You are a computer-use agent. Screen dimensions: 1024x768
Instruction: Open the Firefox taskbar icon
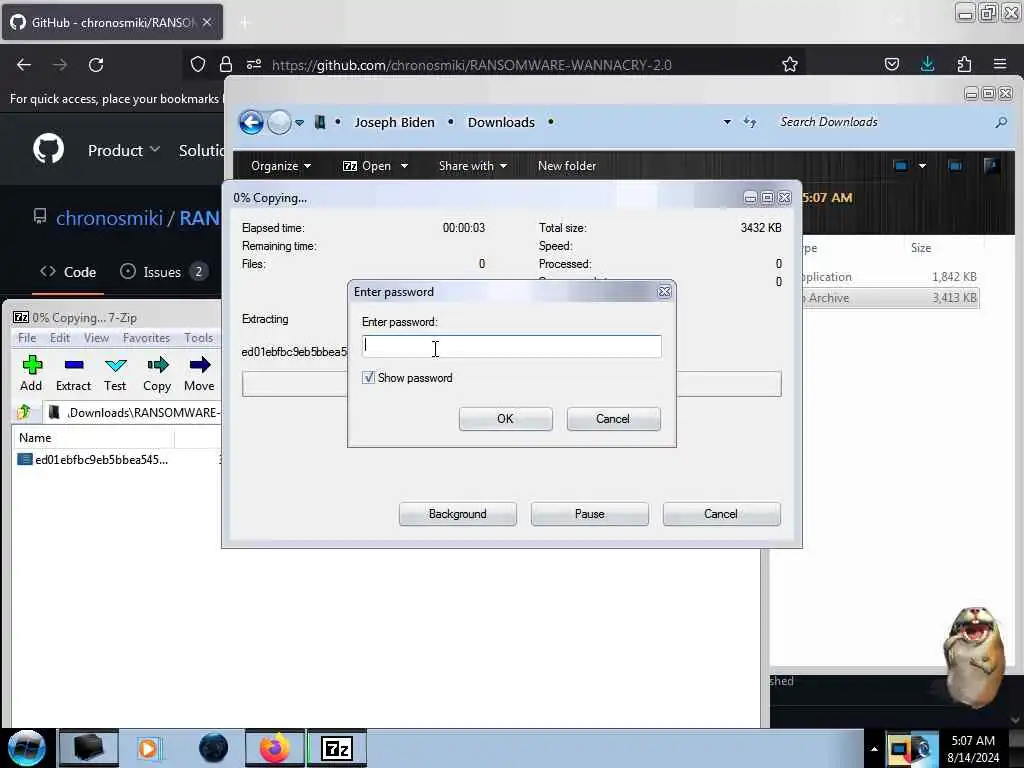point(275,748)
